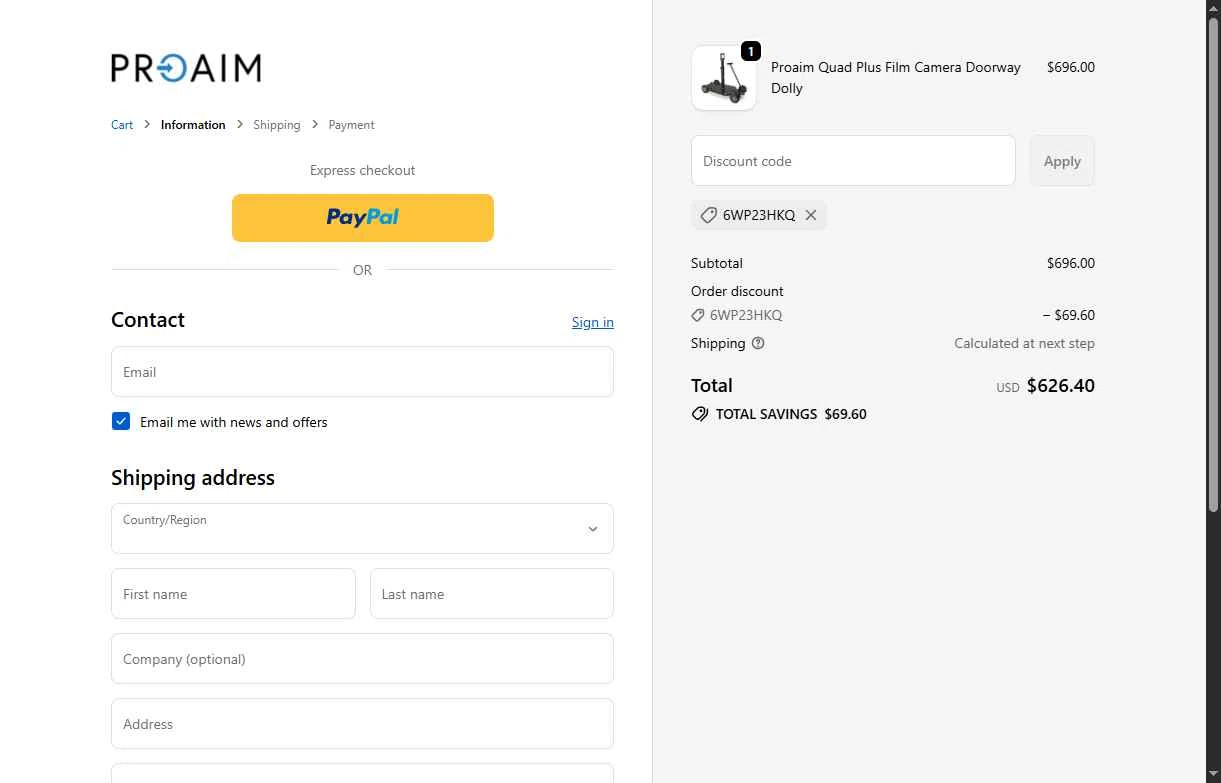Click the product price $696.00

tap(1071, 67)
